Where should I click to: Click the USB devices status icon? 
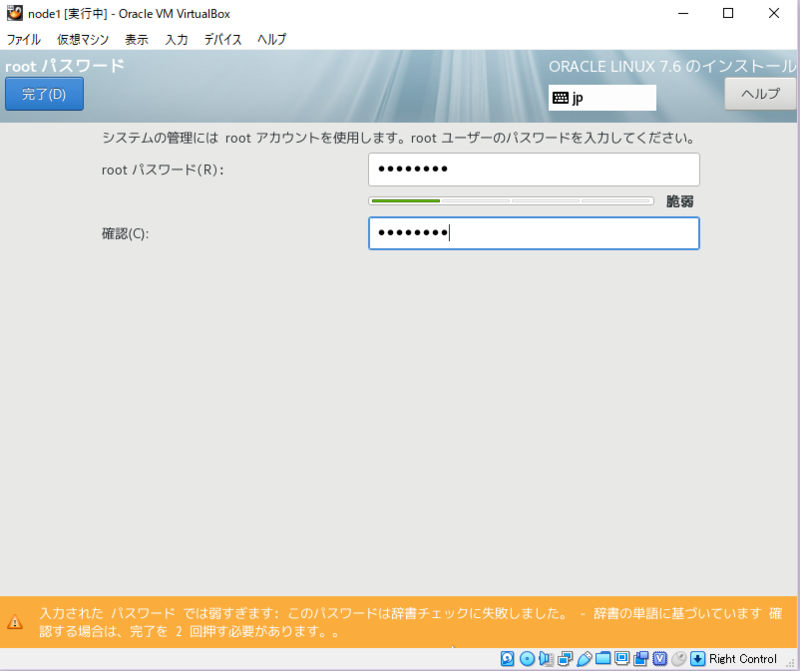pos(584,659)
